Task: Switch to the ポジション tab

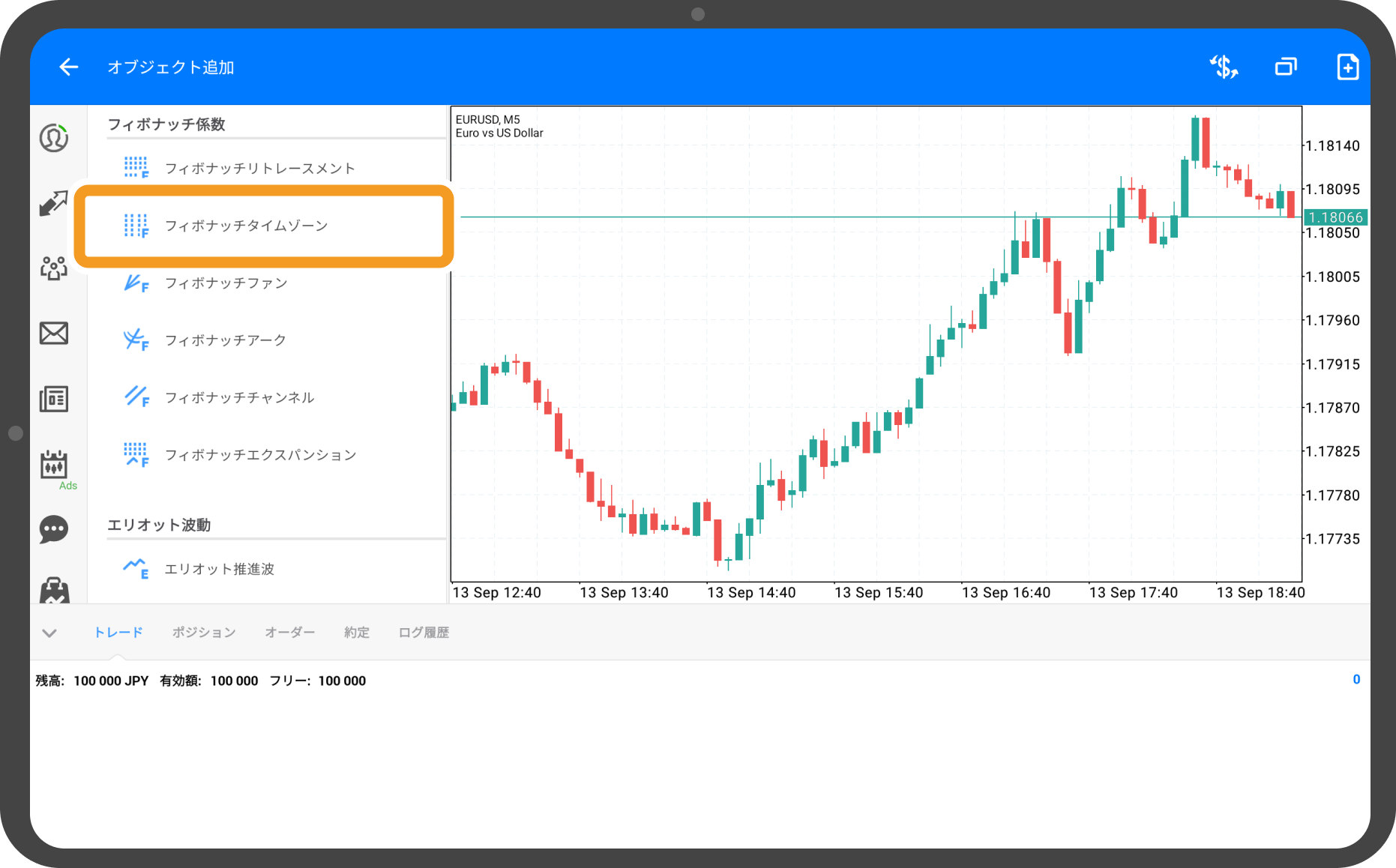Action: pos(204,633)
